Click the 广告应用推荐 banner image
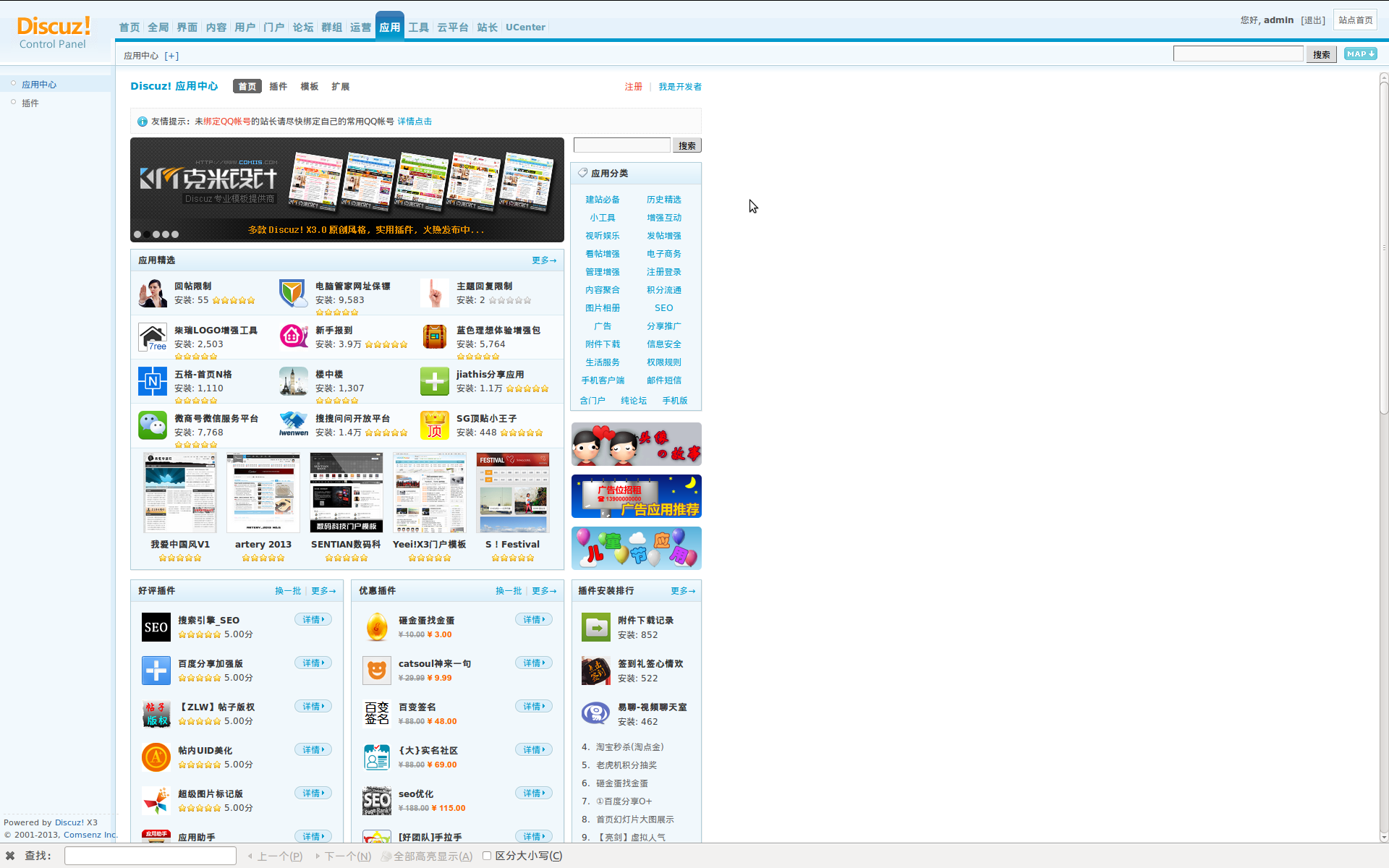Image resolution: width=1389 pixels, height=868 pixels. pyautogui.click(x=637, y=496)
